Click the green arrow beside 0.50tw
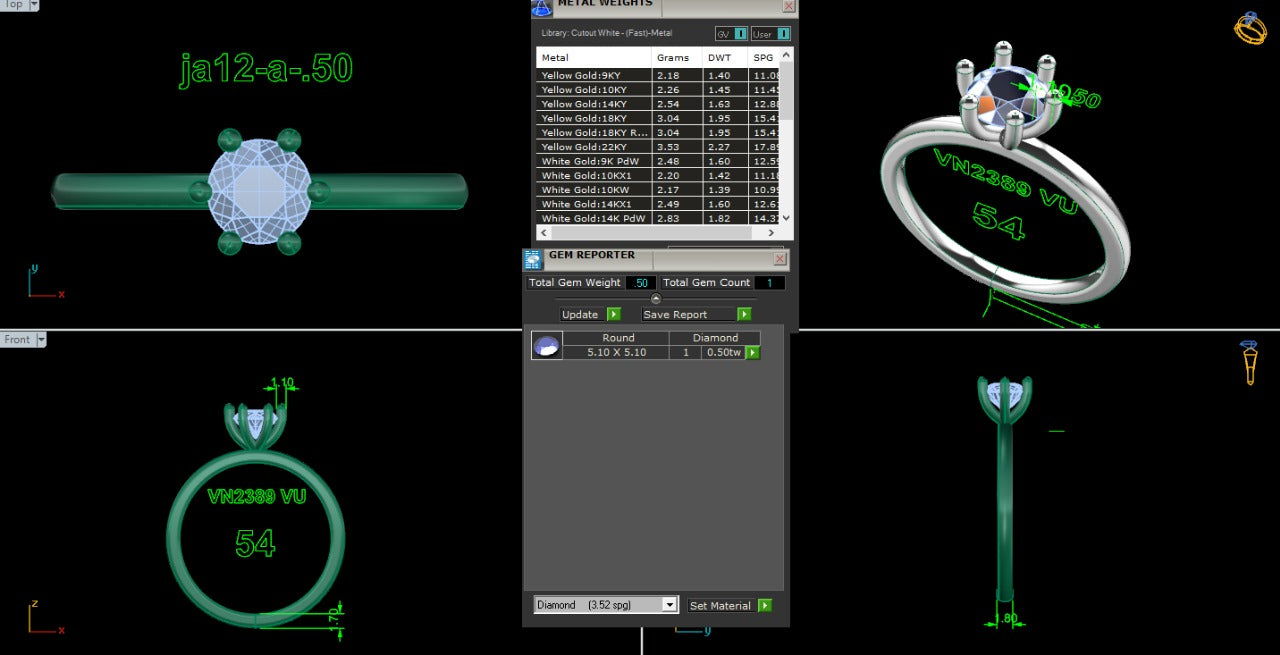Screen dimensions: 1280x655 click(753, 352)
